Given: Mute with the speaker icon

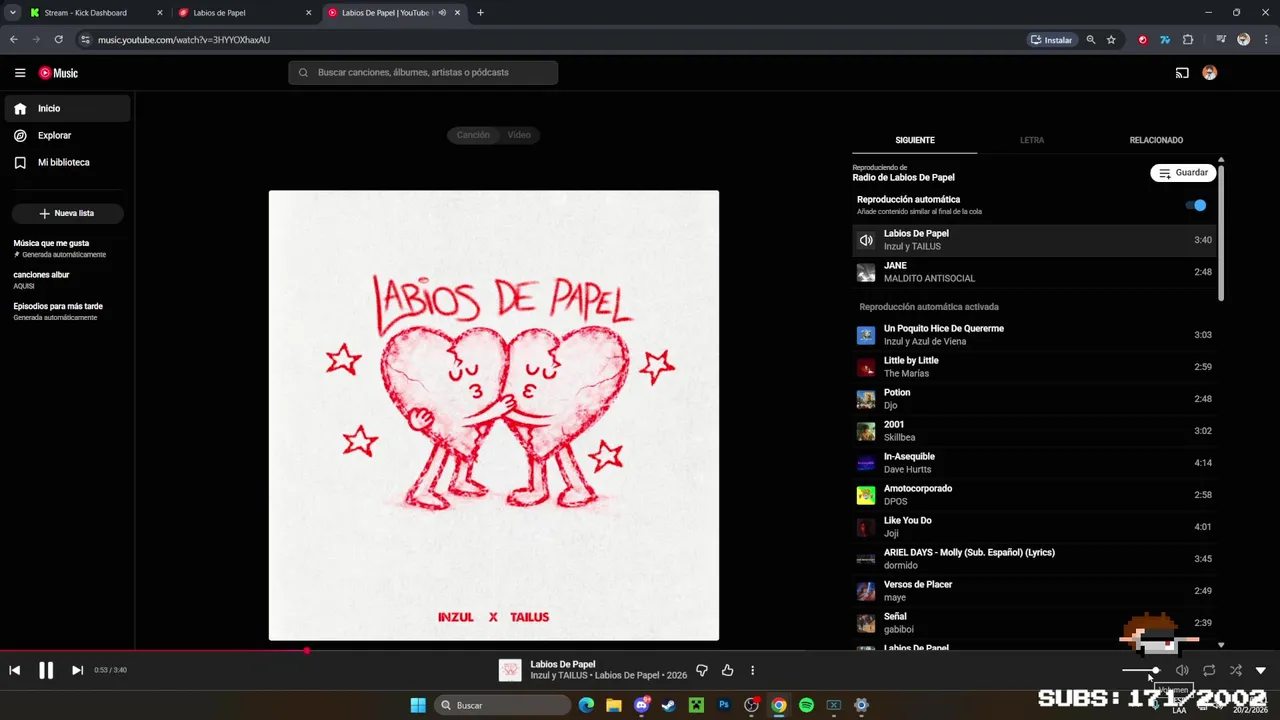Looking at the screenshot, I should pyautogui.click(x=1182, y=670).
